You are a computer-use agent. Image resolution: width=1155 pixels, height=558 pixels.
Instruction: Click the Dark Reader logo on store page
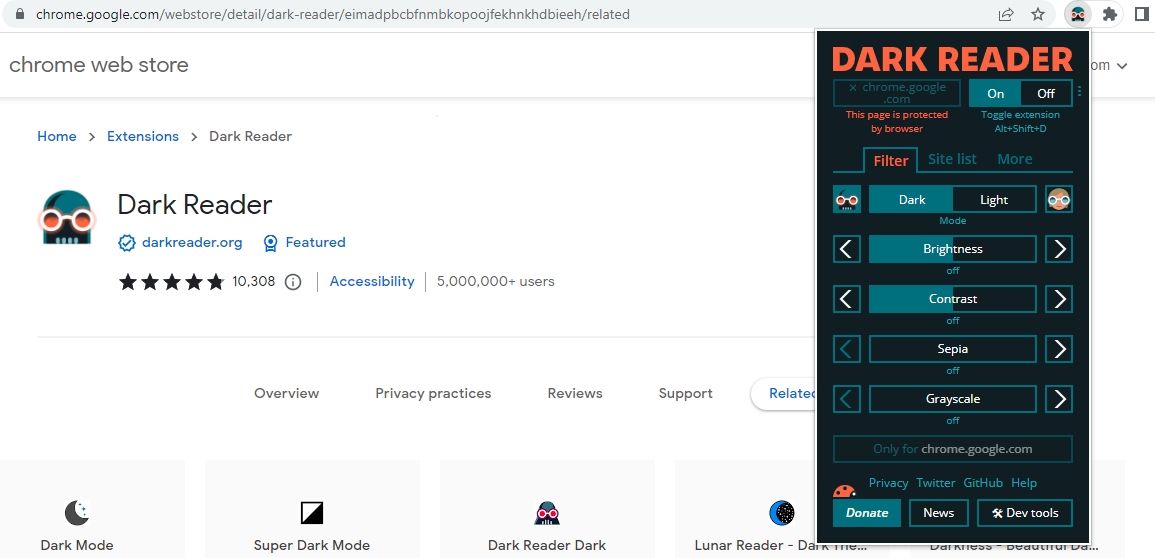pyautogui.click(x=67, y=218)
